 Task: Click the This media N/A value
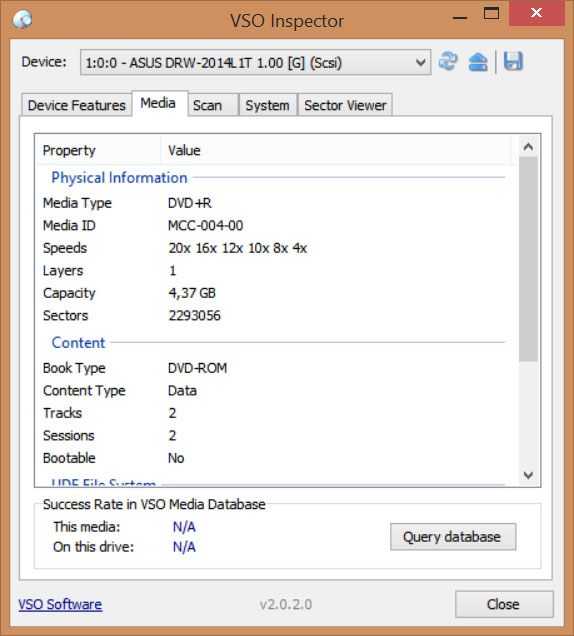click(184, 527)
